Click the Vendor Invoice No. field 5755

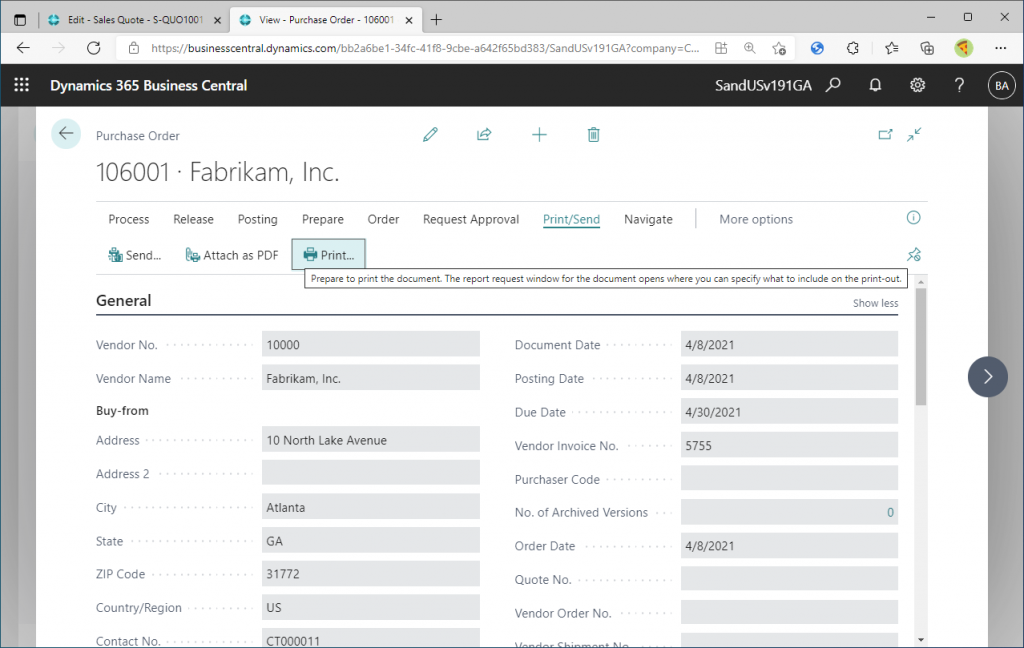tap(789, 446)
